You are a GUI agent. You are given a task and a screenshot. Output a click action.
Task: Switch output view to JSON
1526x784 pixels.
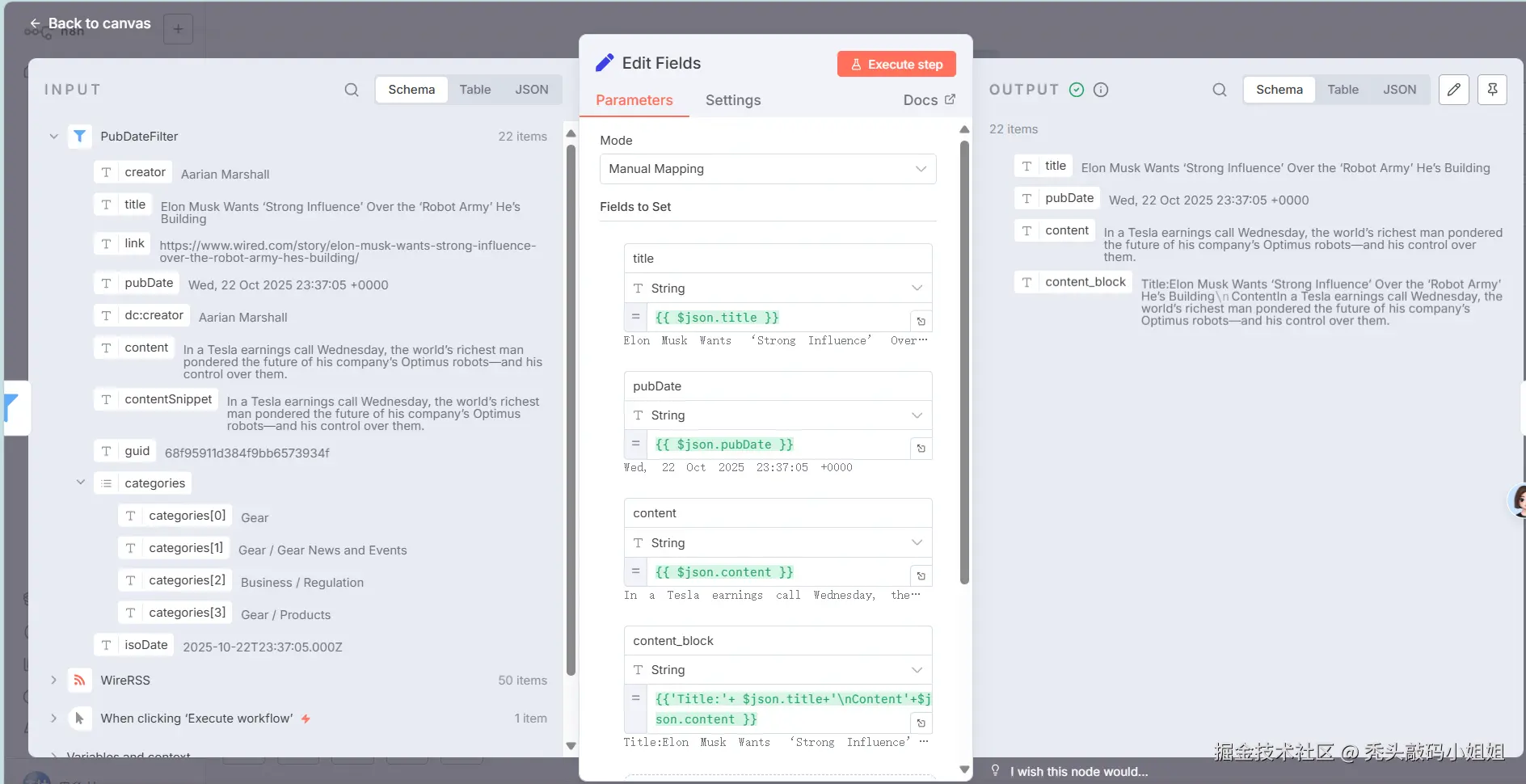pos(1399,90)
